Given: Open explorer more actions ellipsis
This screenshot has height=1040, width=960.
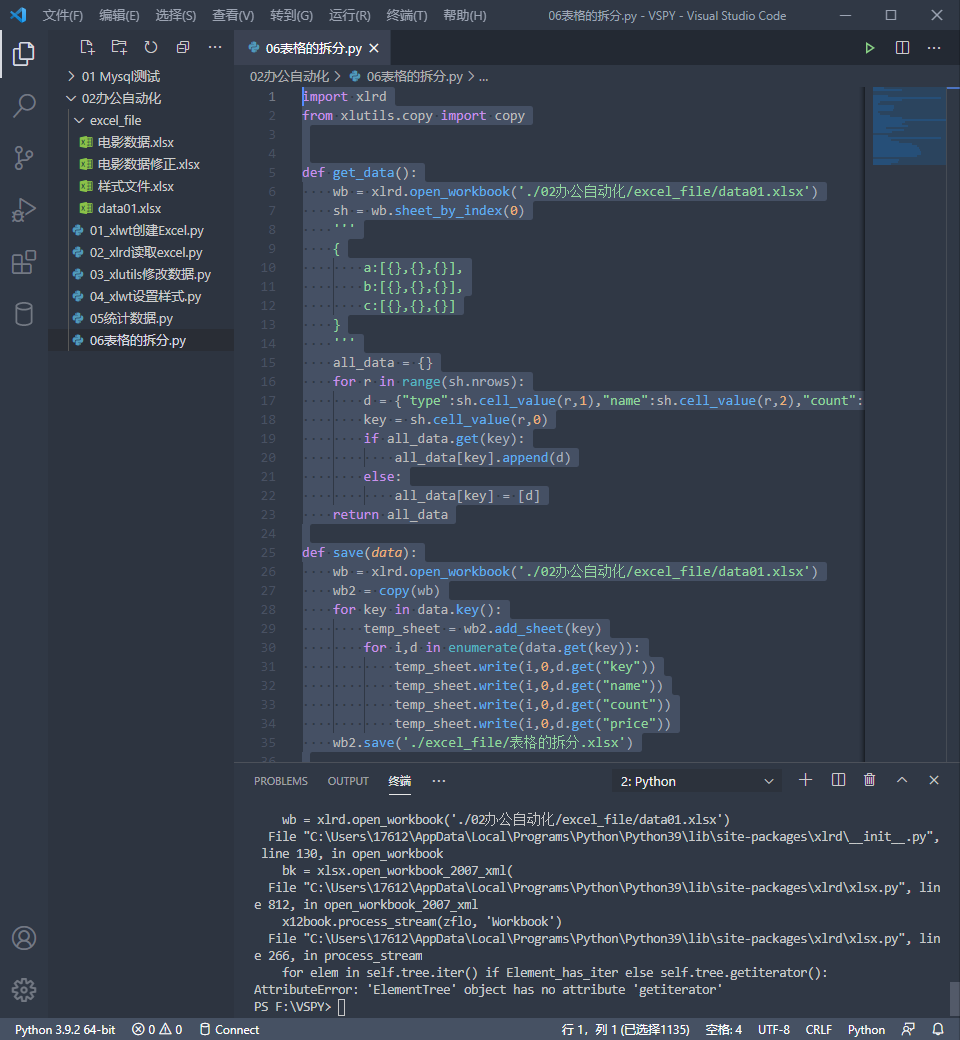Looking at the screenshot, I should click(x=215, y=47).
